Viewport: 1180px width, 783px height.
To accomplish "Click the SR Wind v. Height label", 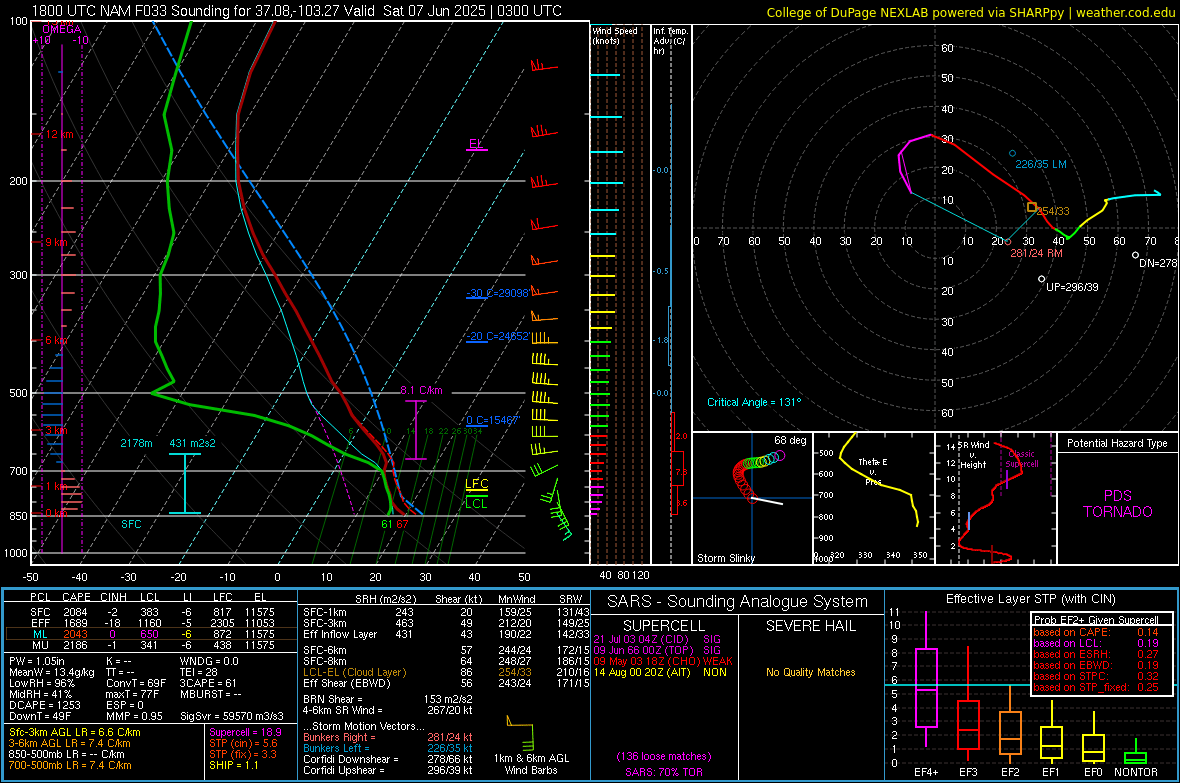I will (974, 455).
